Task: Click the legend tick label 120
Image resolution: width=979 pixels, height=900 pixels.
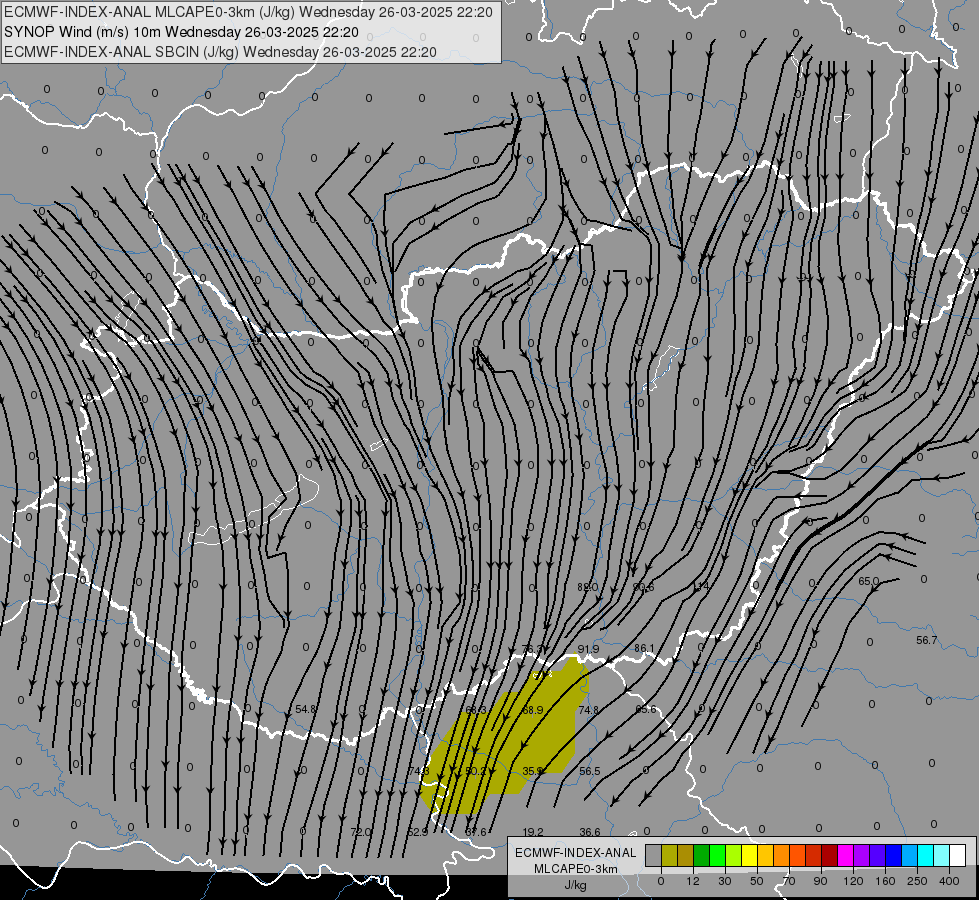Action: pyautogui.click(x=853, y=881)
